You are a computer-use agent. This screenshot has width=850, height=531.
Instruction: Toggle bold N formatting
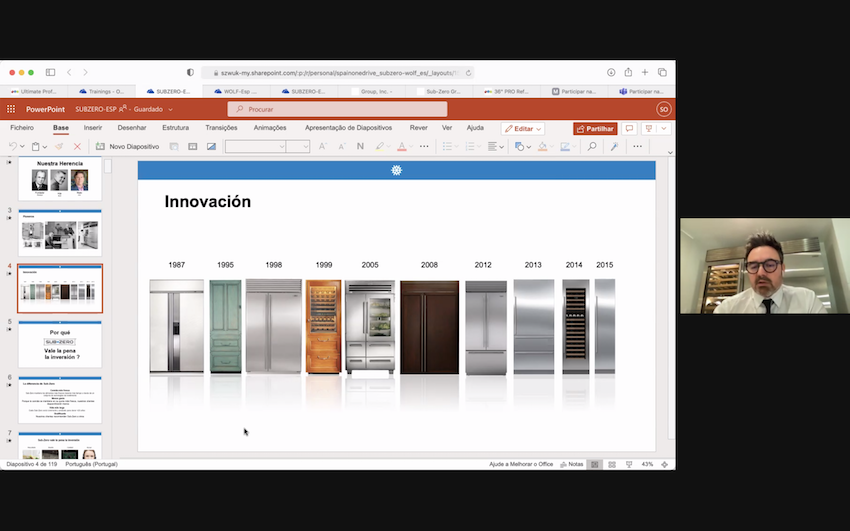360,146
